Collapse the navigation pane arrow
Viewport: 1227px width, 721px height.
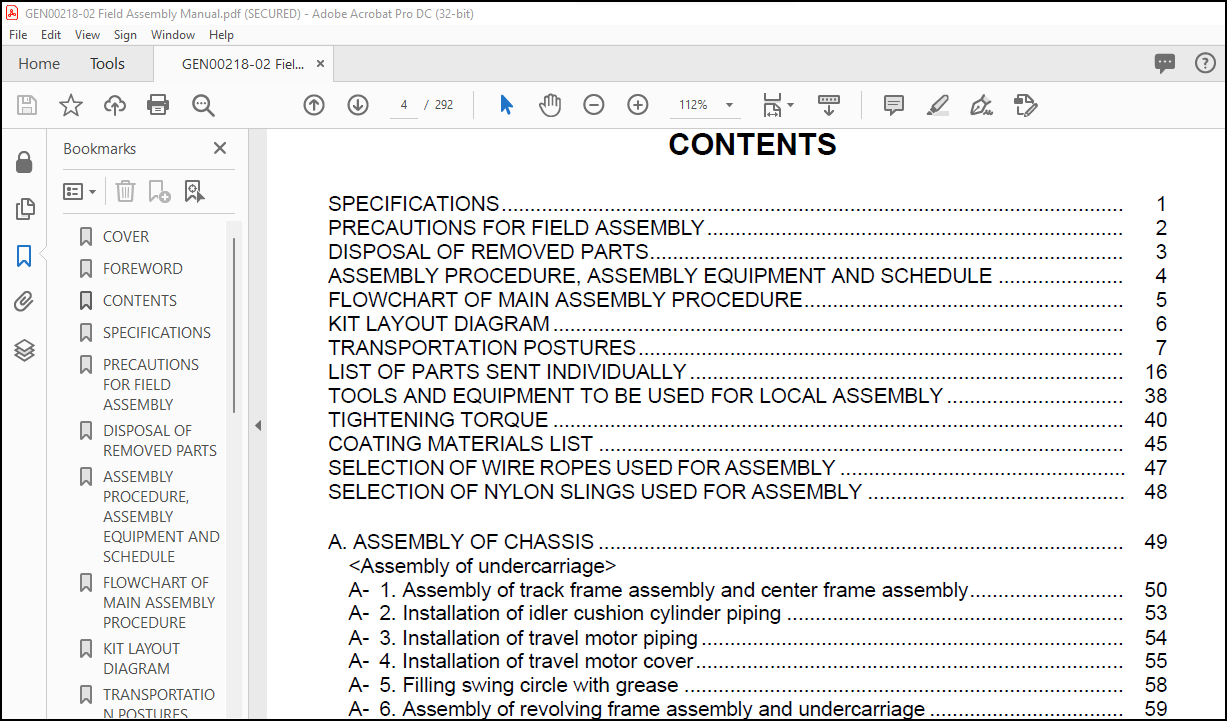tap(257, 425)
